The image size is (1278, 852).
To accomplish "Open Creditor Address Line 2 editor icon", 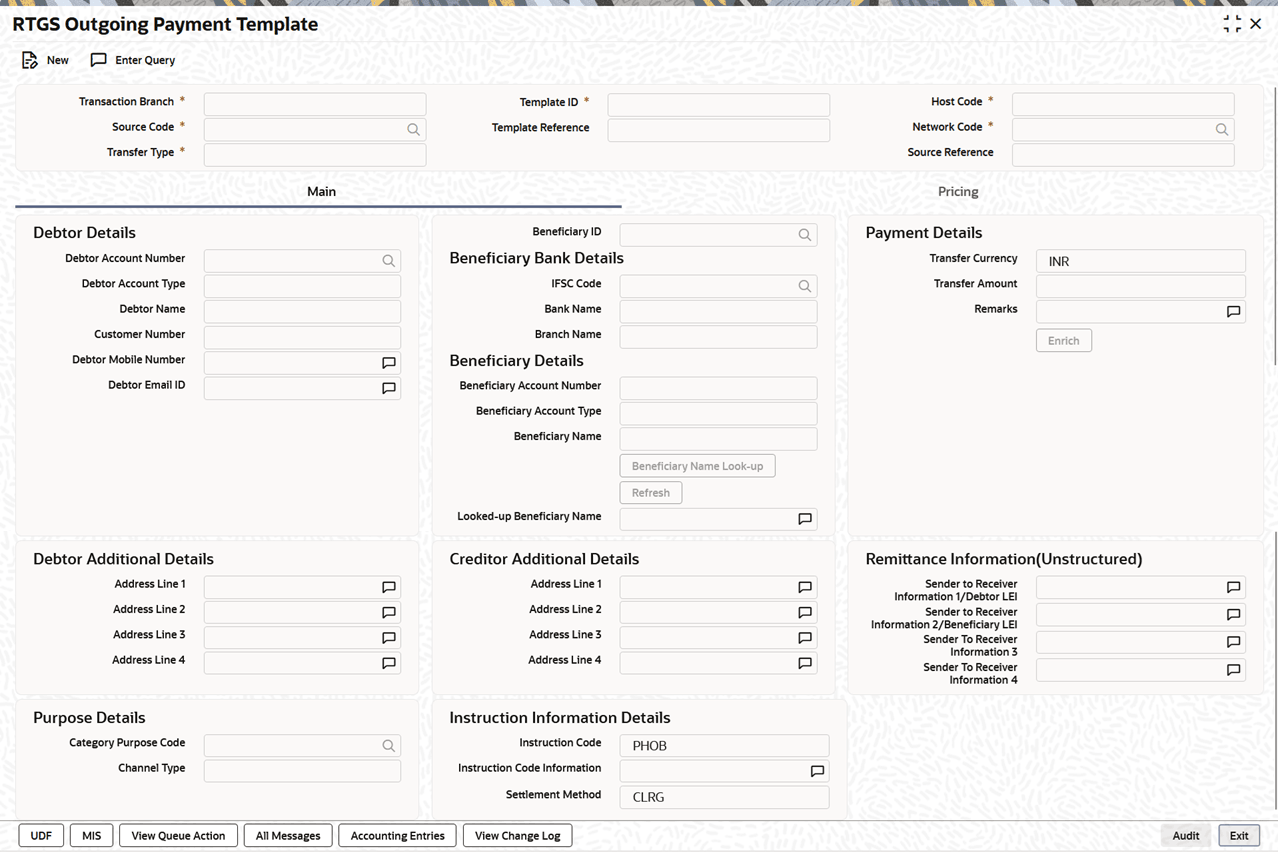I will [x=804, y=612].
